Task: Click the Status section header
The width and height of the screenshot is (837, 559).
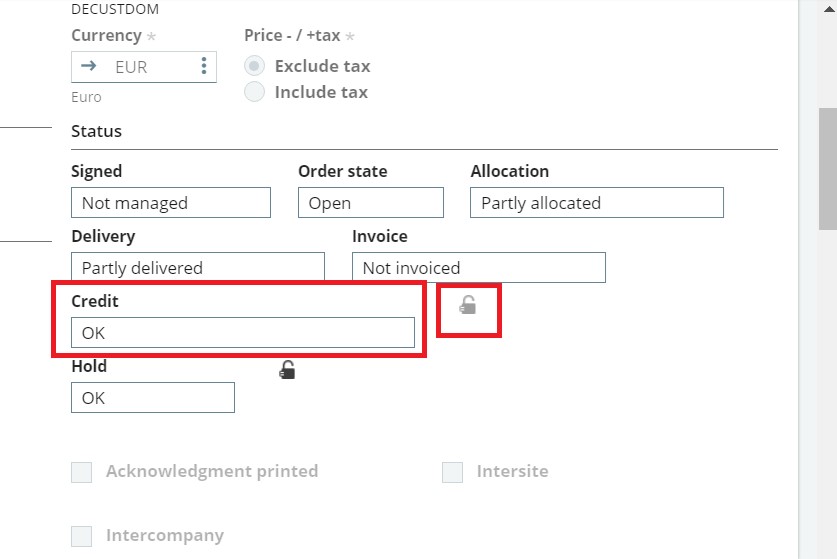Action: 97,131
